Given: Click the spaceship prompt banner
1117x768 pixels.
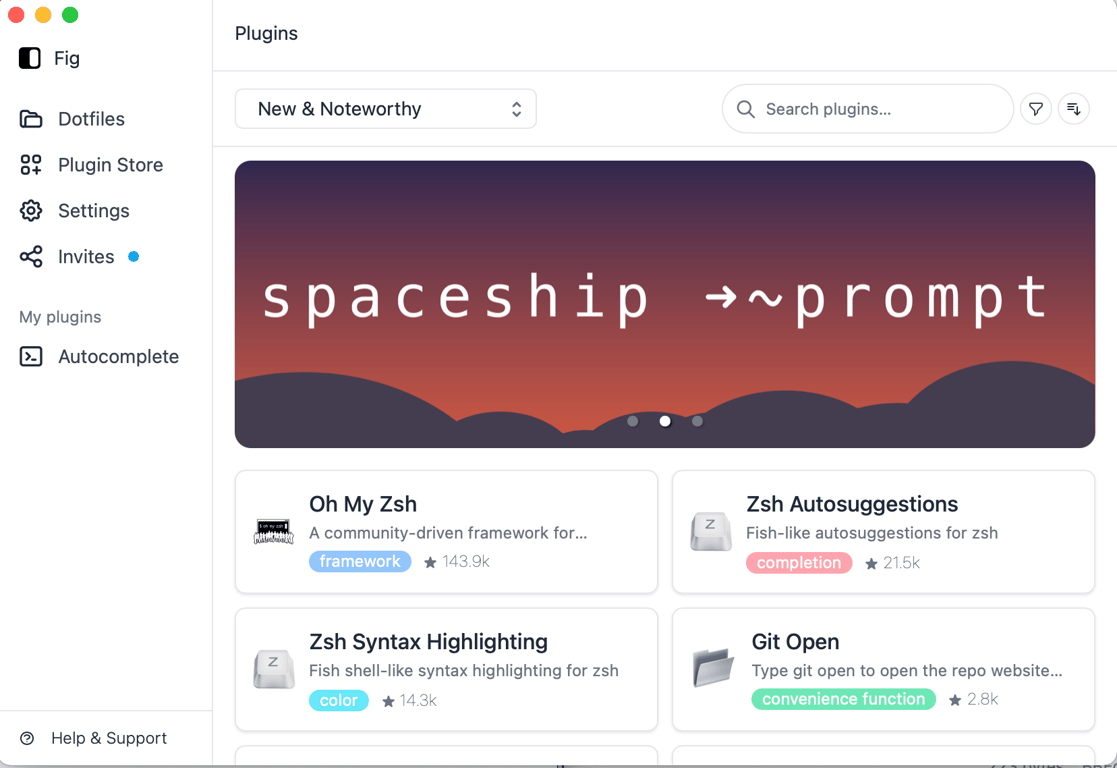Looking at the screenshot, I should [665, 304].
